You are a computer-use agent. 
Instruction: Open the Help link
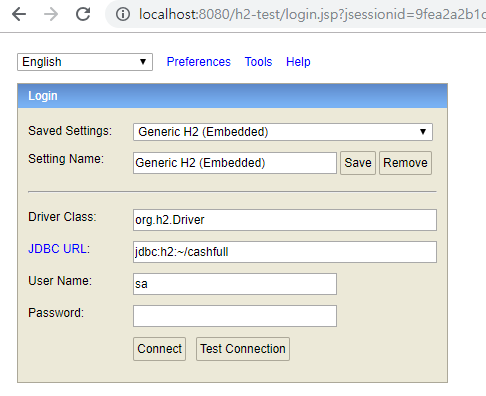(x=298, y=62)
